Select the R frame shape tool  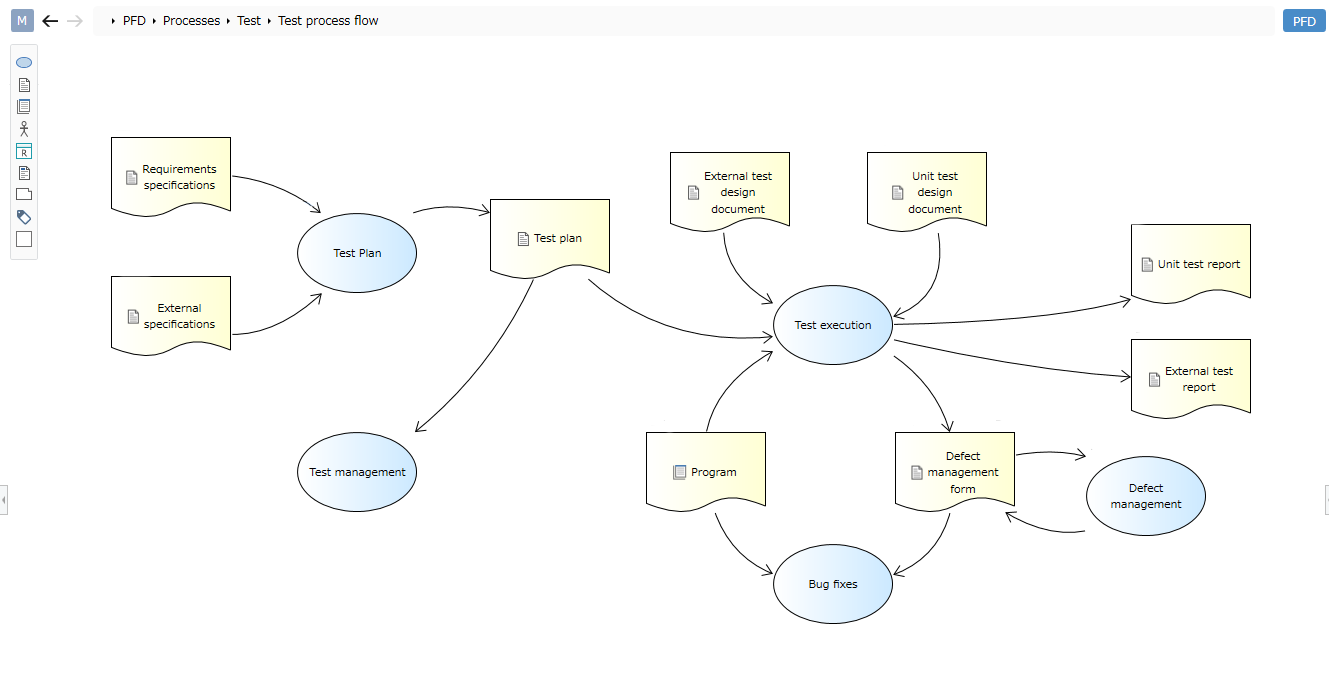point(24,151)
